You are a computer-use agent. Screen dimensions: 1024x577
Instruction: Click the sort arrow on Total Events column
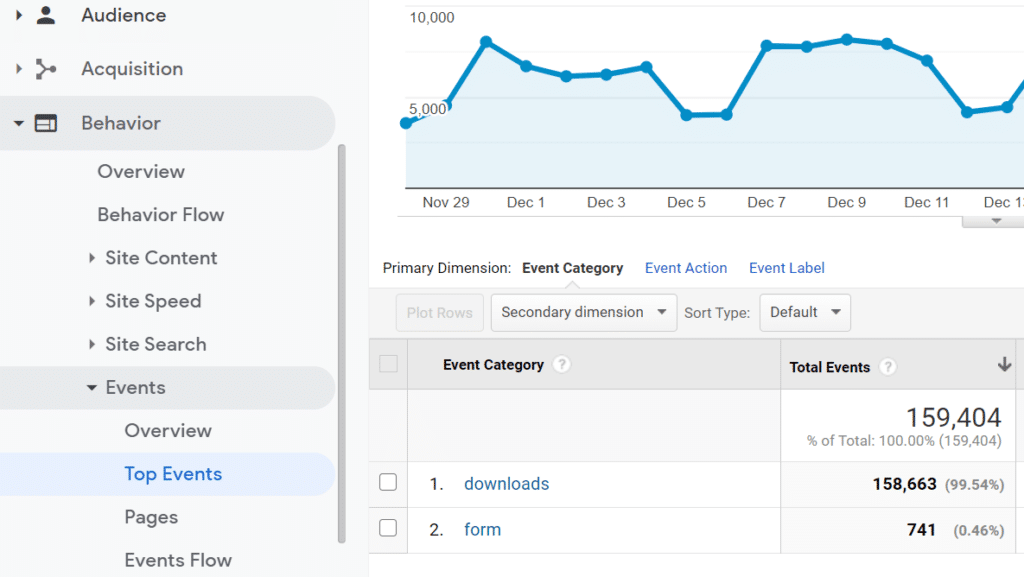coord(1004,365)
